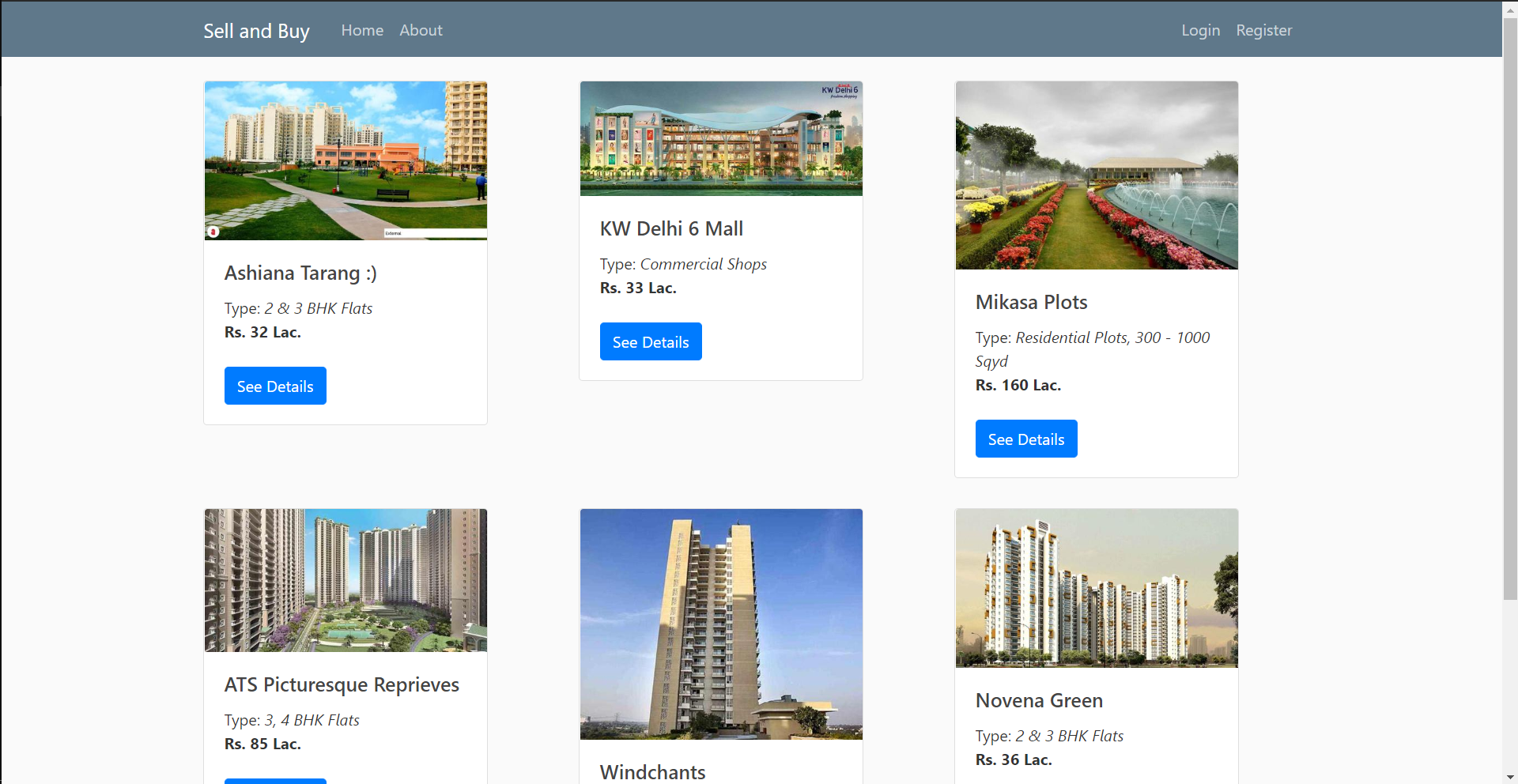Click the Rs. 33 Lac. price
The height and width of the screenshot is (784, 1518).
(638, 288)
